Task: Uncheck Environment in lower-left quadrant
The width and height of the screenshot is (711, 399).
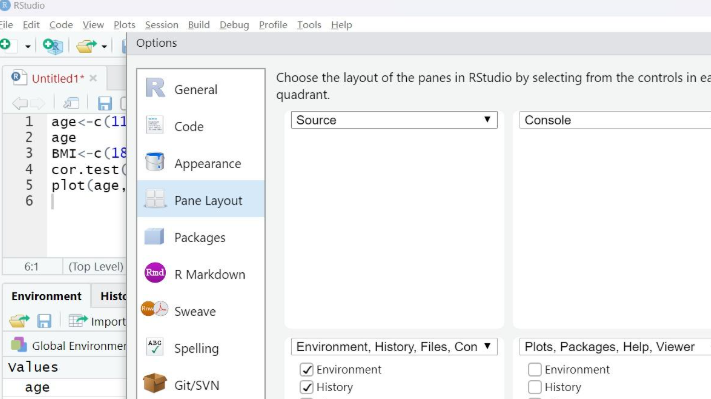Action: tap(307, 370)
